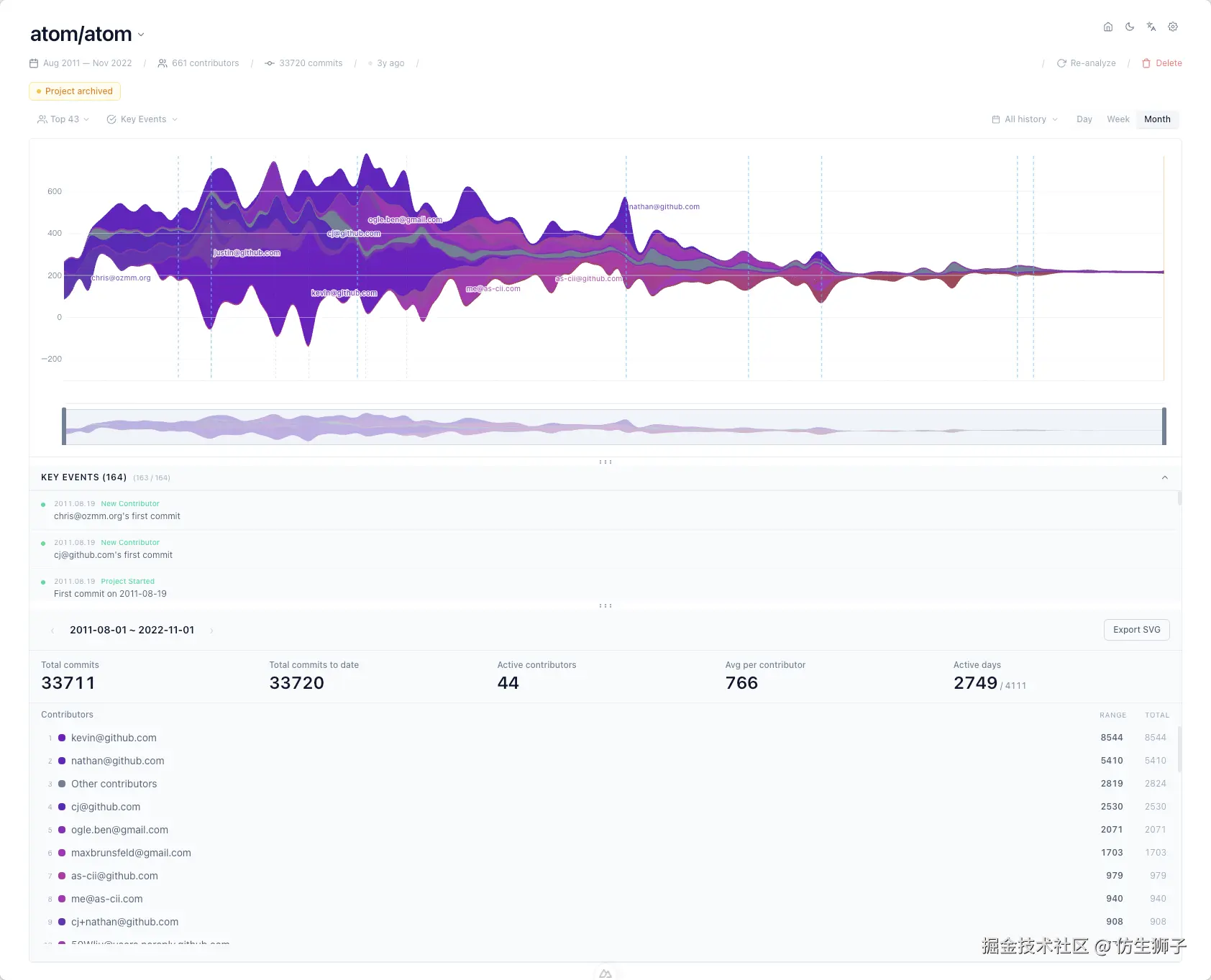Screen dimensions: 1211x980
Task: Toggle dark mode with the moon icon
Action: click(1130, 27)
